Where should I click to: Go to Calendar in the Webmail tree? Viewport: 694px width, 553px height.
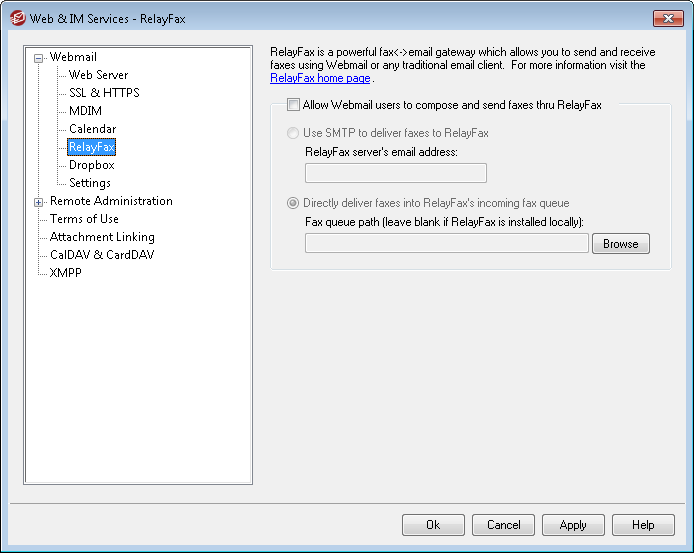(x=92, y=129)
